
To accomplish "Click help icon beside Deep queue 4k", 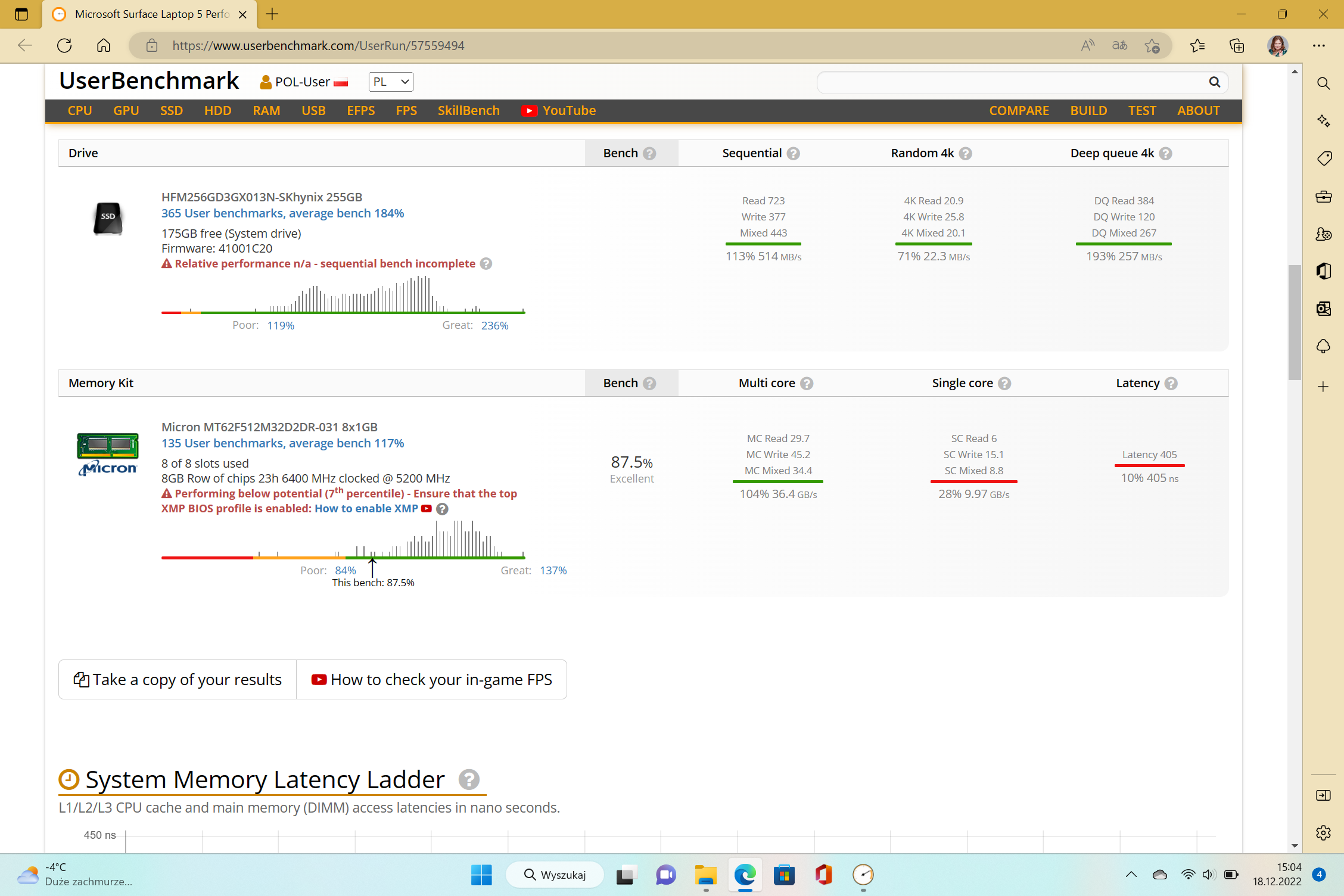I will pyautogui.click(x=1166, y=154).
